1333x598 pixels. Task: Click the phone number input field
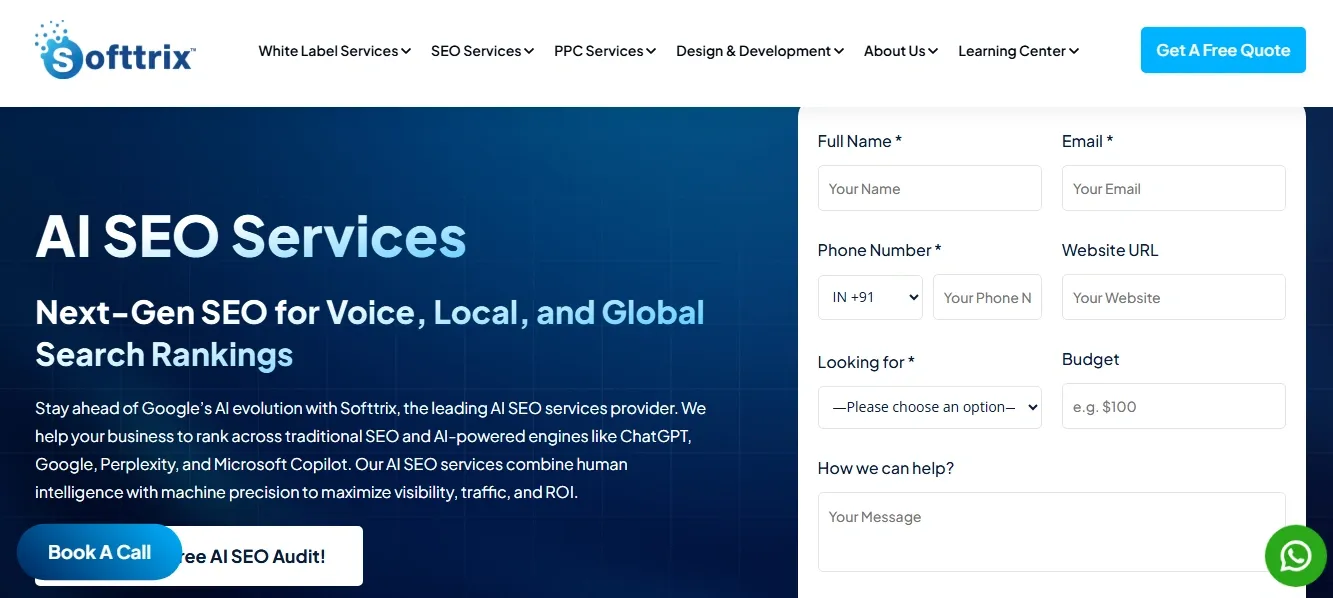pyautogui.click(x=987, y=297)
